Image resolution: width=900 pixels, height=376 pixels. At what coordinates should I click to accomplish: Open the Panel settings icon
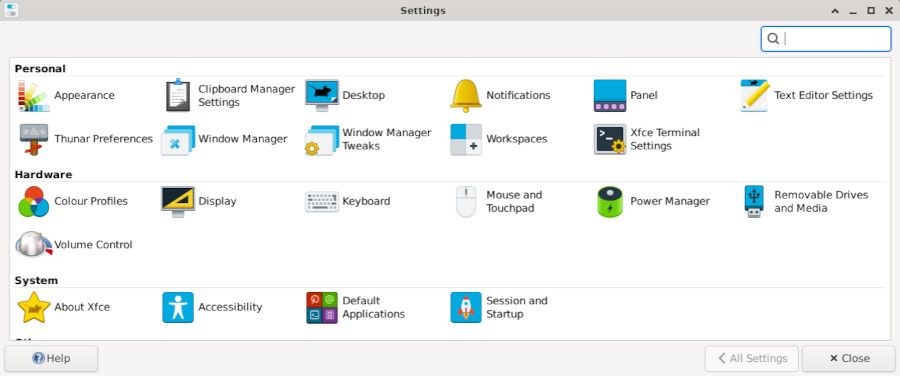click(610, 96)
